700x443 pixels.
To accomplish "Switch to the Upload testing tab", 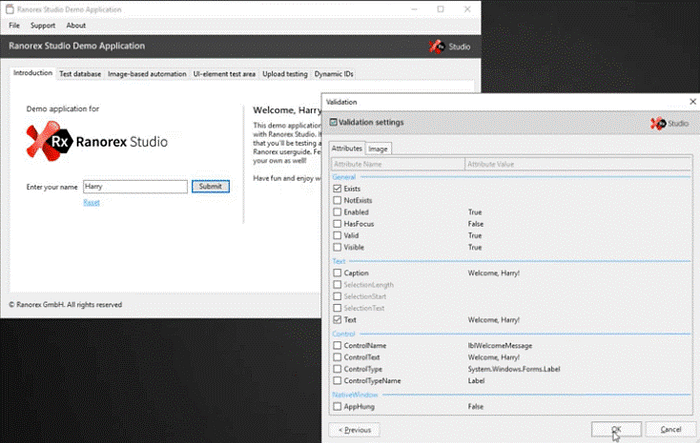I will 285,74.
